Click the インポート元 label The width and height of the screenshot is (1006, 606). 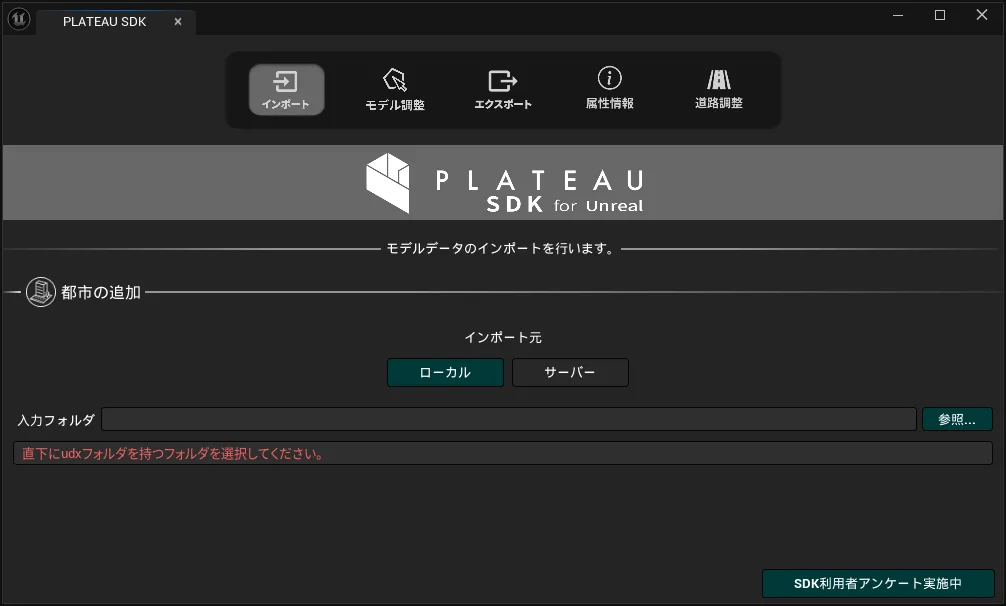(x=503, y=337)
